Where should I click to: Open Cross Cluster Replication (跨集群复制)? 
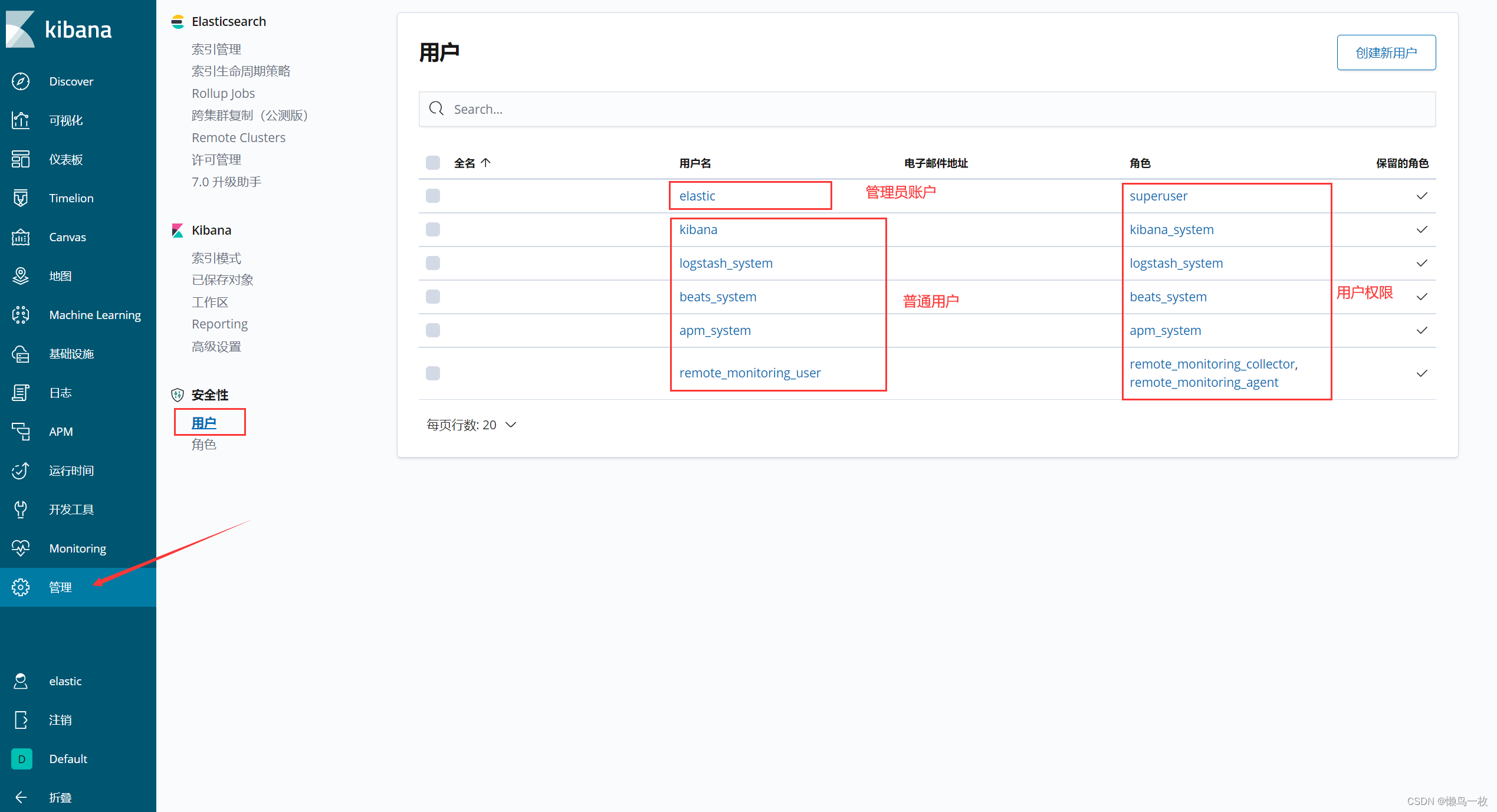249,115
